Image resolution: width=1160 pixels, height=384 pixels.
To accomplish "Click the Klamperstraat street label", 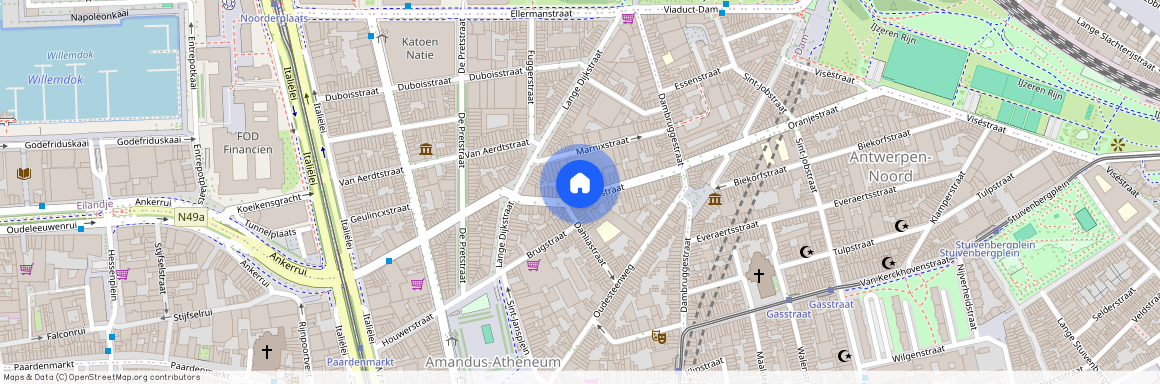I will (948, 197).
